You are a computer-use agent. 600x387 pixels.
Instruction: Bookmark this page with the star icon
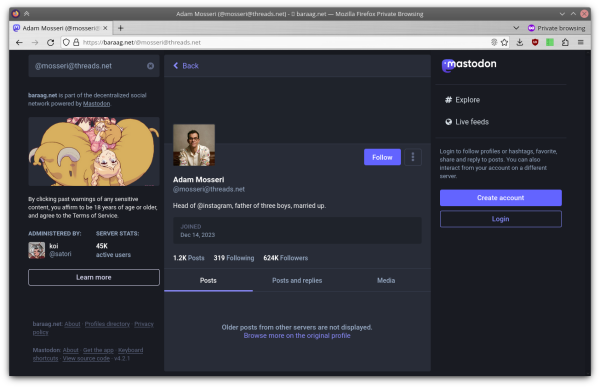point(504,42)
